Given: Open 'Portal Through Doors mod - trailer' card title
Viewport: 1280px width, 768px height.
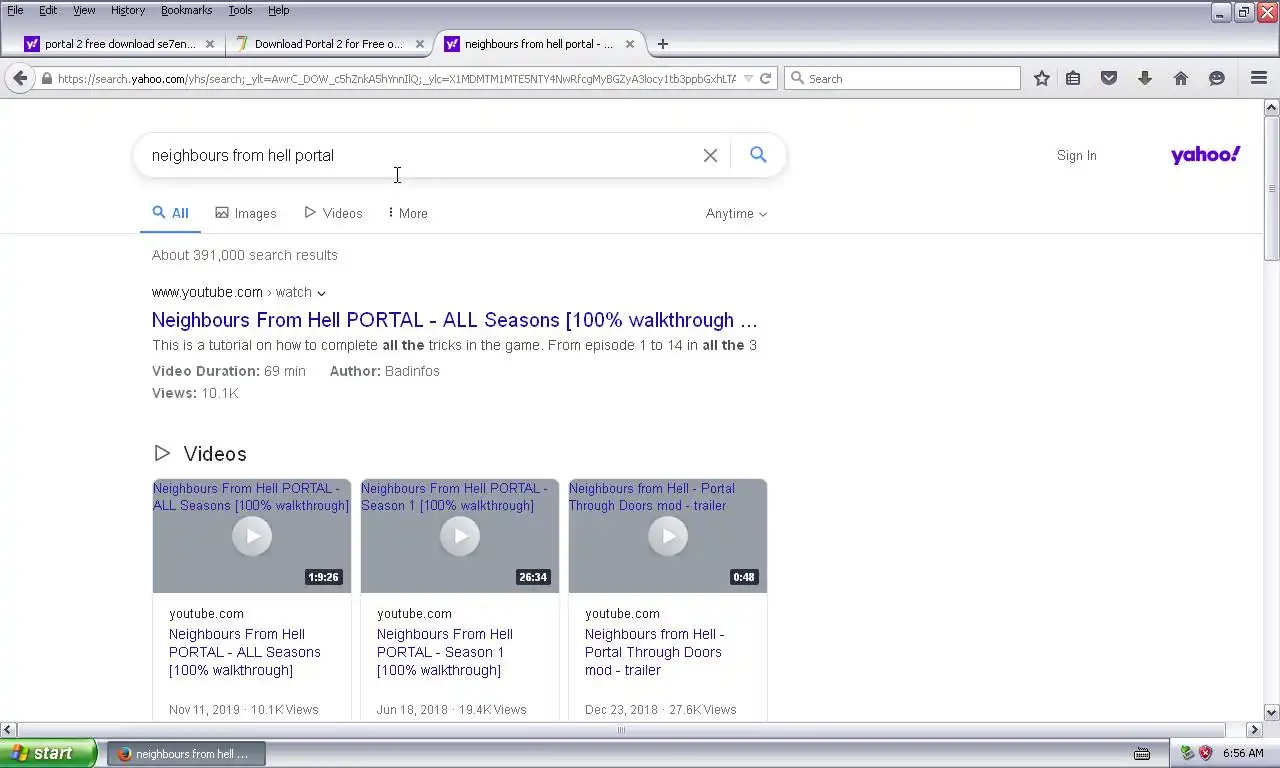Looking at the screenshot, I should [x=654, y=652].
